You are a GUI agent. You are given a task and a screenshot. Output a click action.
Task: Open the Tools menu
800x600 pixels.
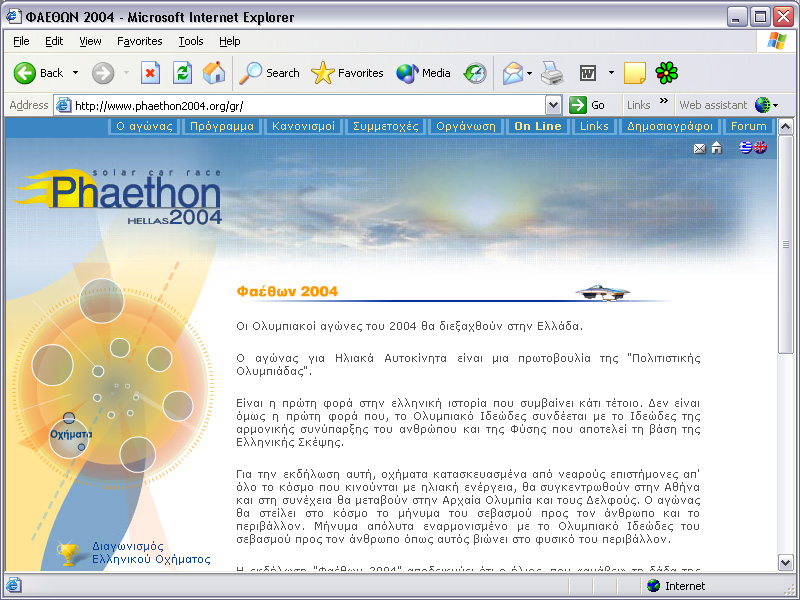[191, 41]
